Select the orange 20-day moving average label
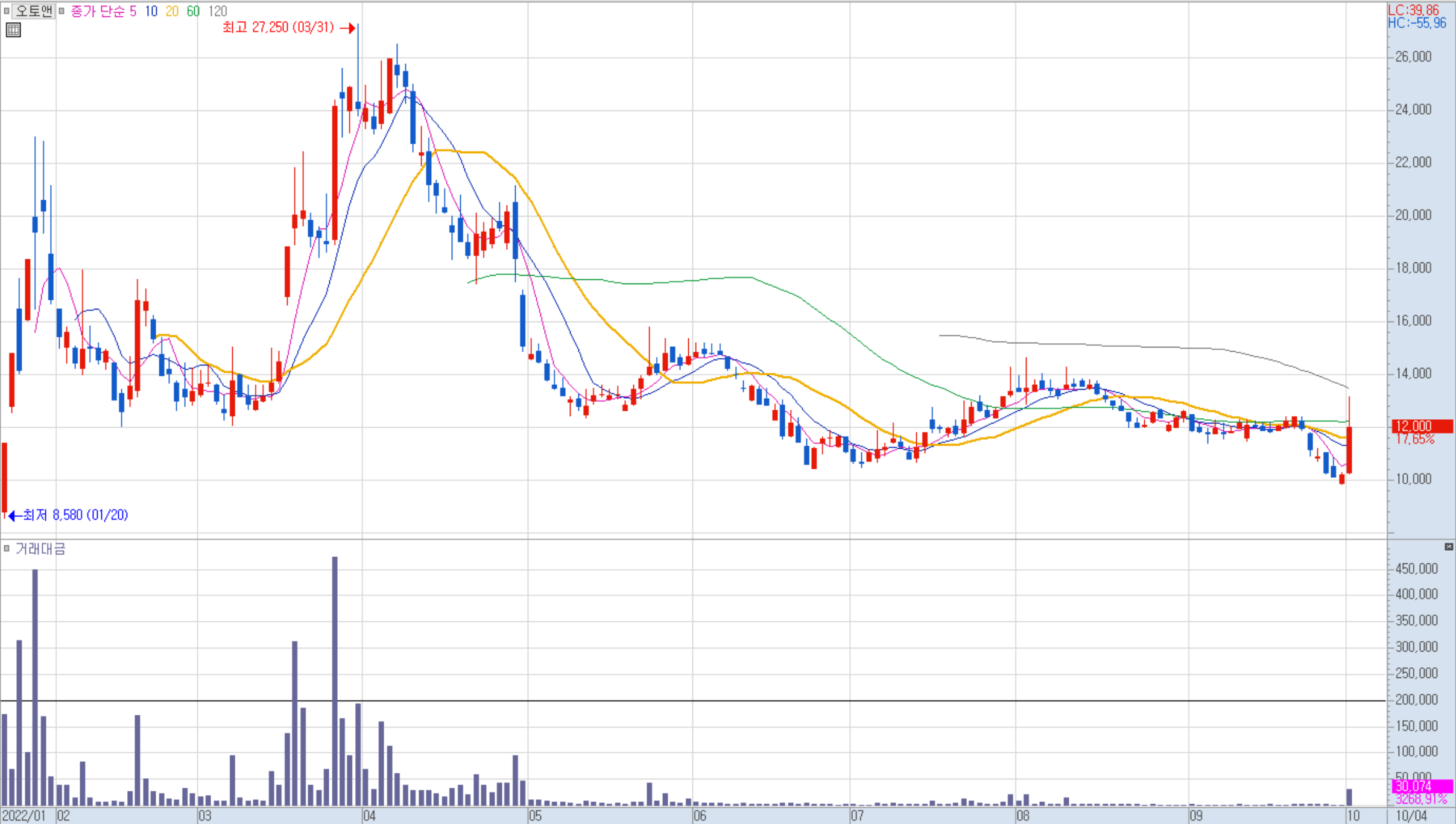 pyautogui.click(x=172, y=11)
